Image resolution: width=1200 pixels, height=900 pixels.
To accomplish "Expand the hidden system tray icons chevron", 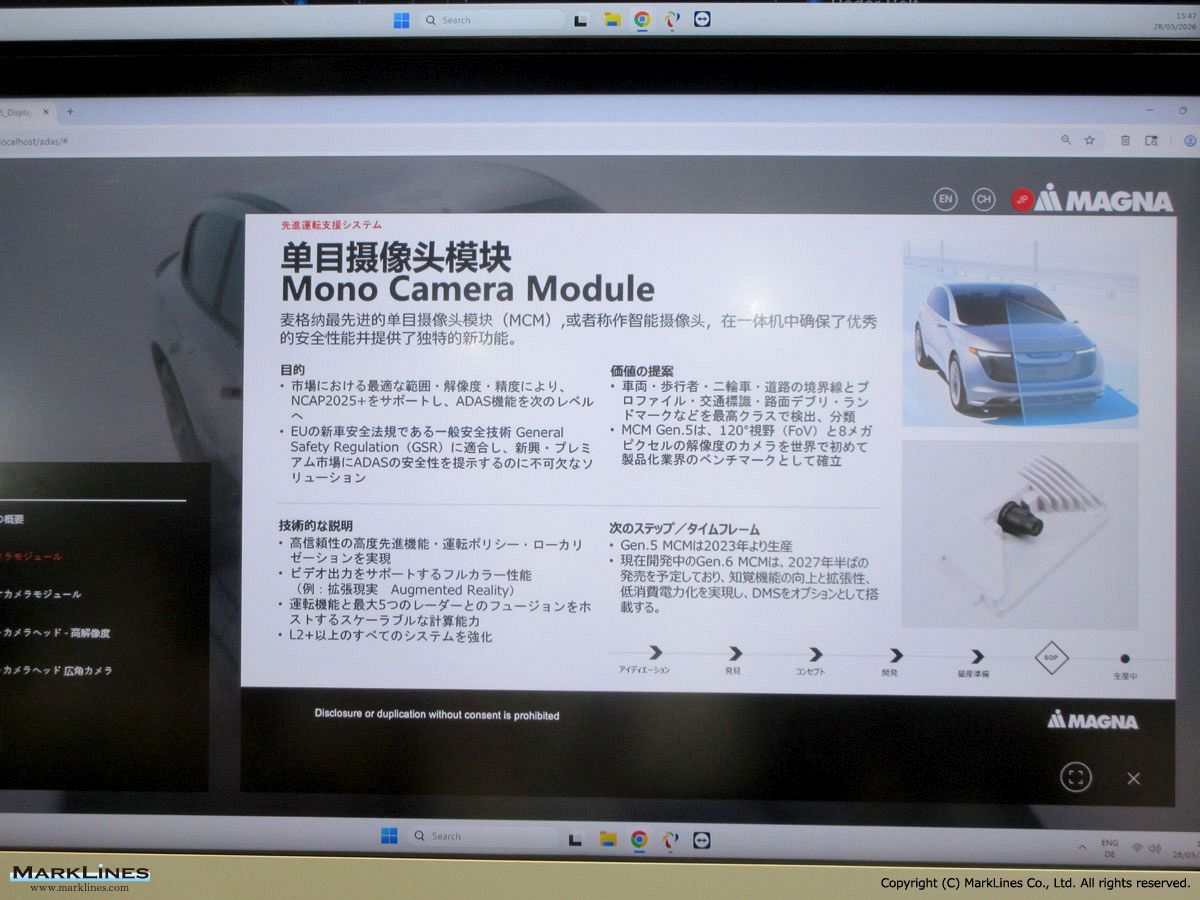I will coord(1081,847).
